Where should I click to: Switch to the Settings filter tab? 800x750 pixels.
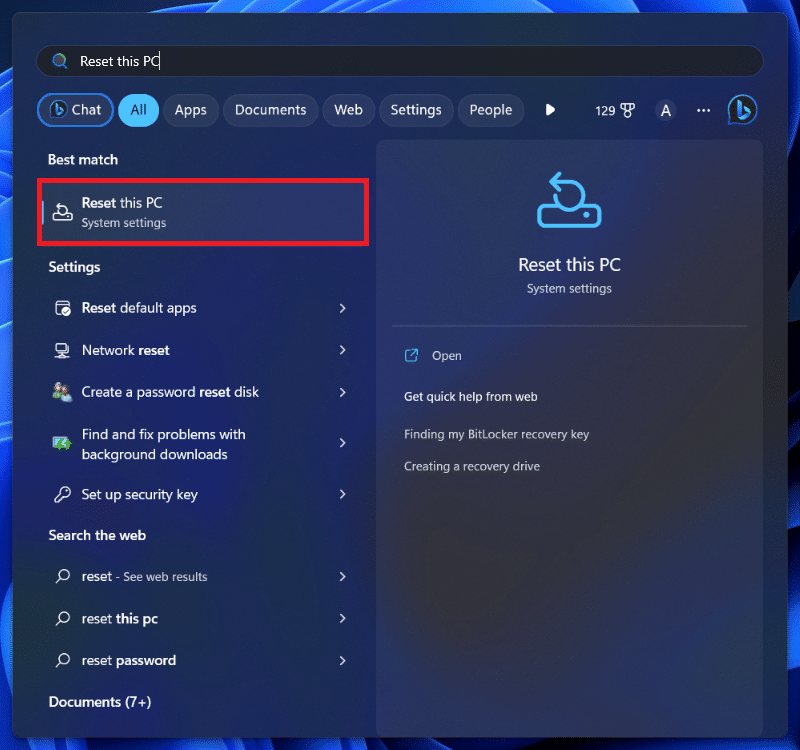(416, 110)
